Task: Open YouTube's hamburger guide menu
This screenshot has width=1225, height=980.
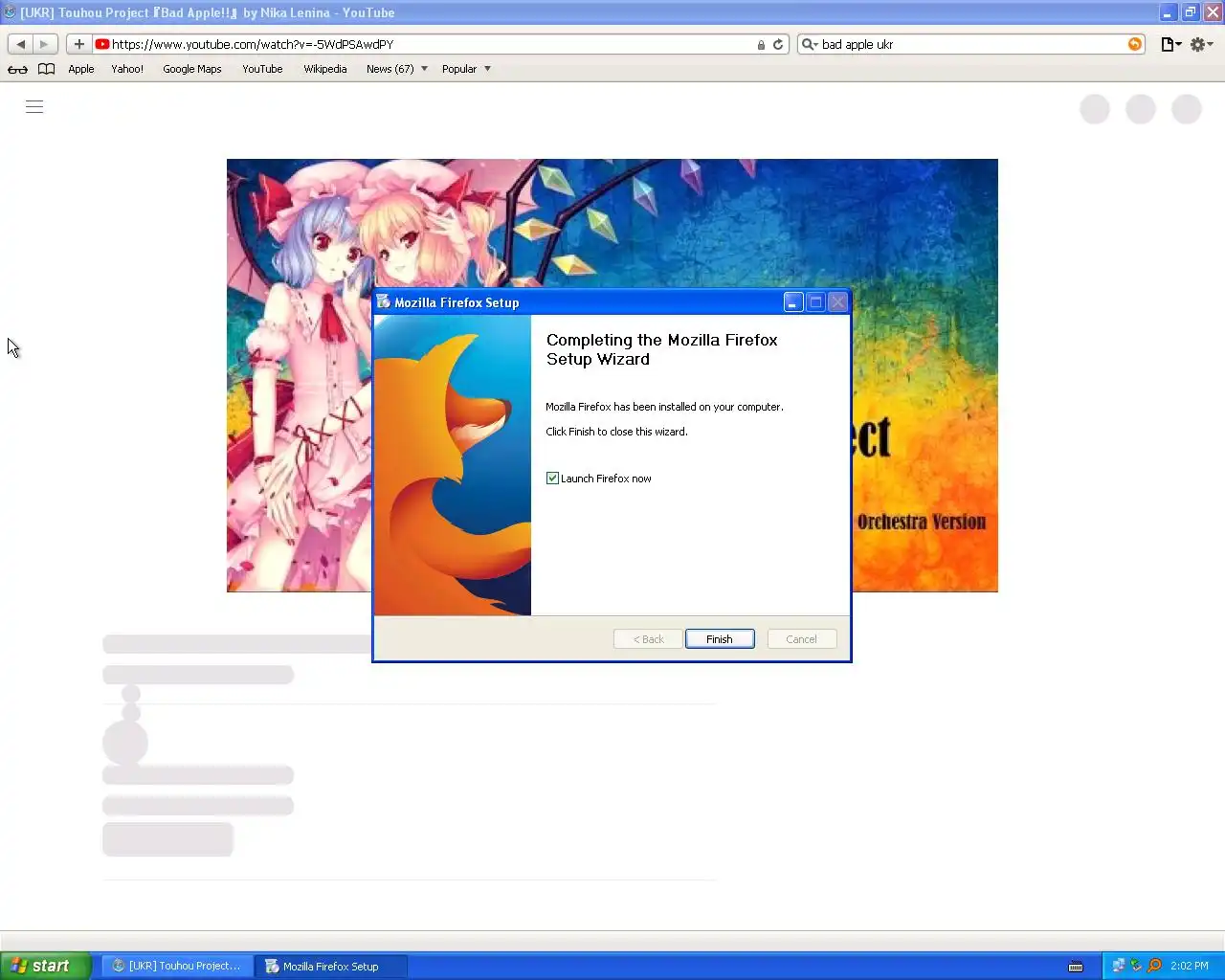Action: (34, 107)
